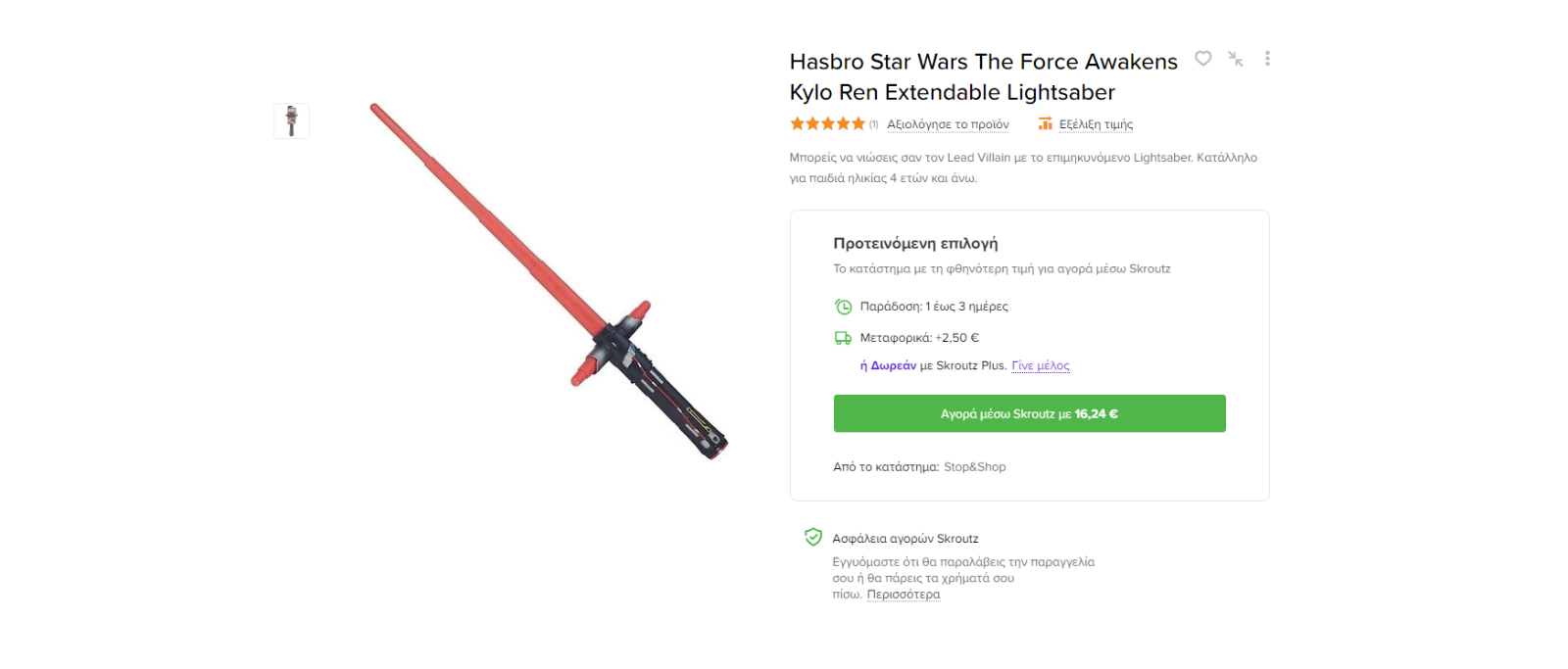
Task: Click the product title Kylo Ren Extendable Lightsaber
Action: click(984, 76)
